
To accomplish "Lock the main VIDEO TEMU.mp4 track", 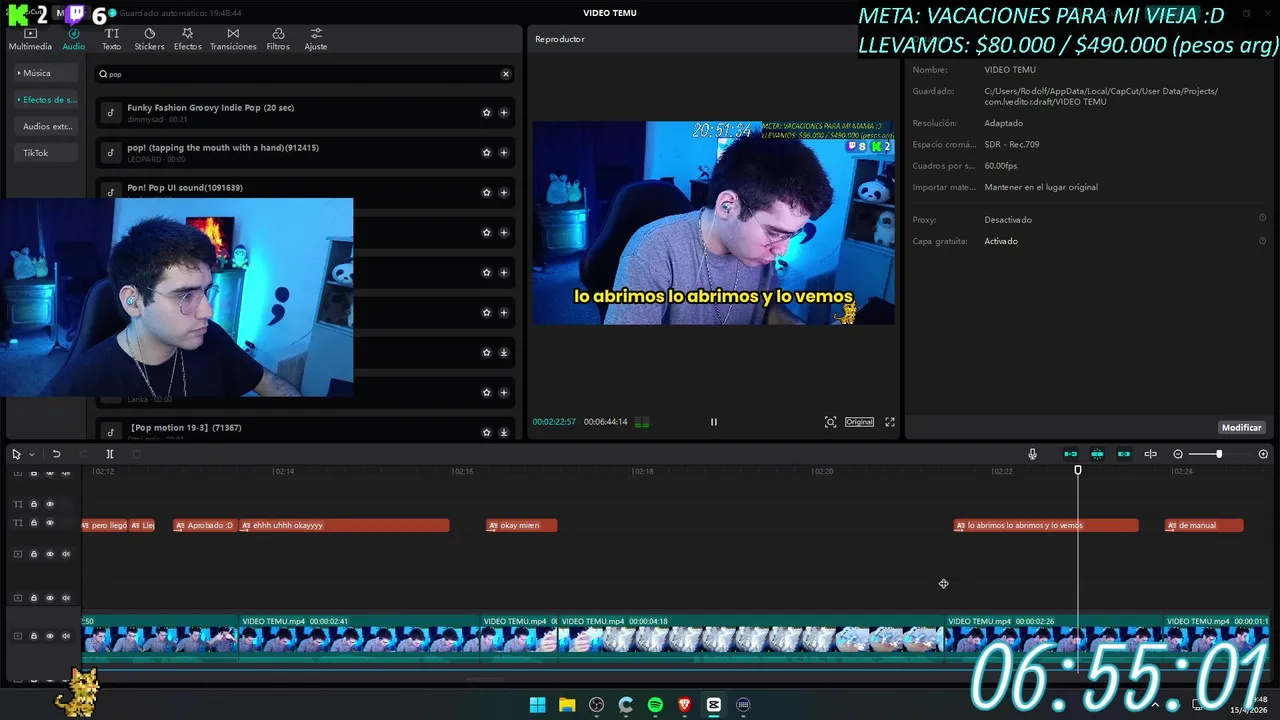I will tap(33, 636).
